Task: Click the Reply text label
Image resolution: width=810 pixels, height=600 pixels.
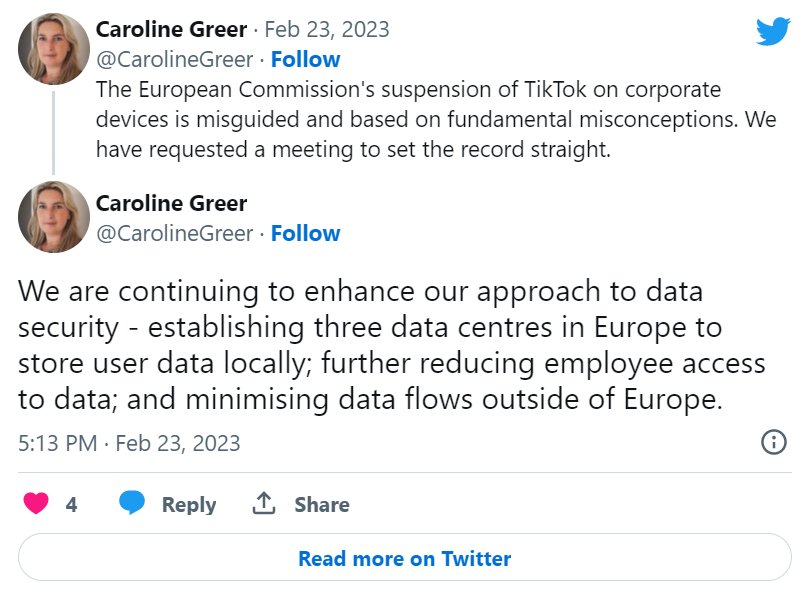Action: (189, 505)
